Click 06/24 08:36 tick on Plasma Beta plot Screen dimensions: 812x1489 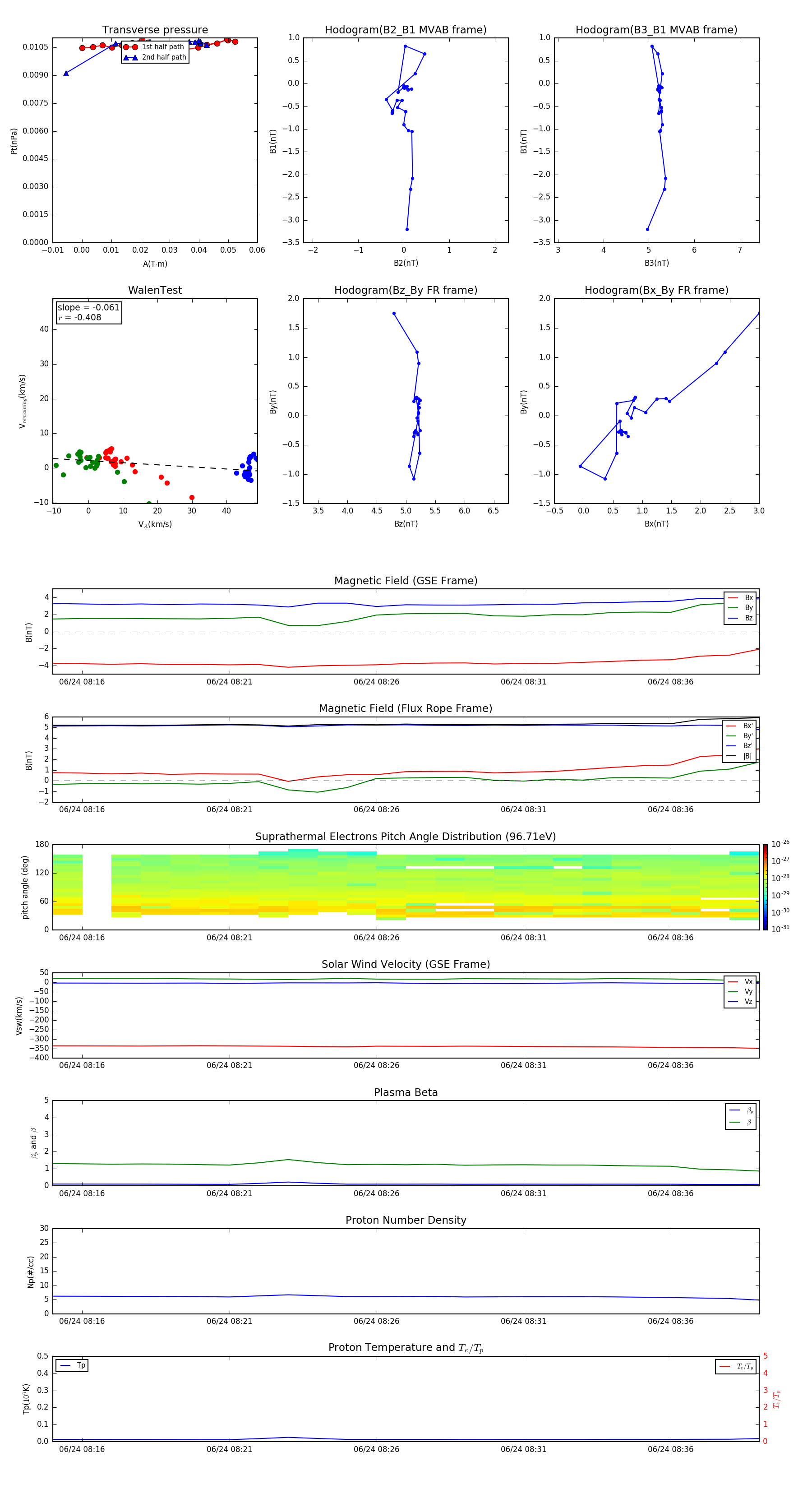click(670, 1193)
